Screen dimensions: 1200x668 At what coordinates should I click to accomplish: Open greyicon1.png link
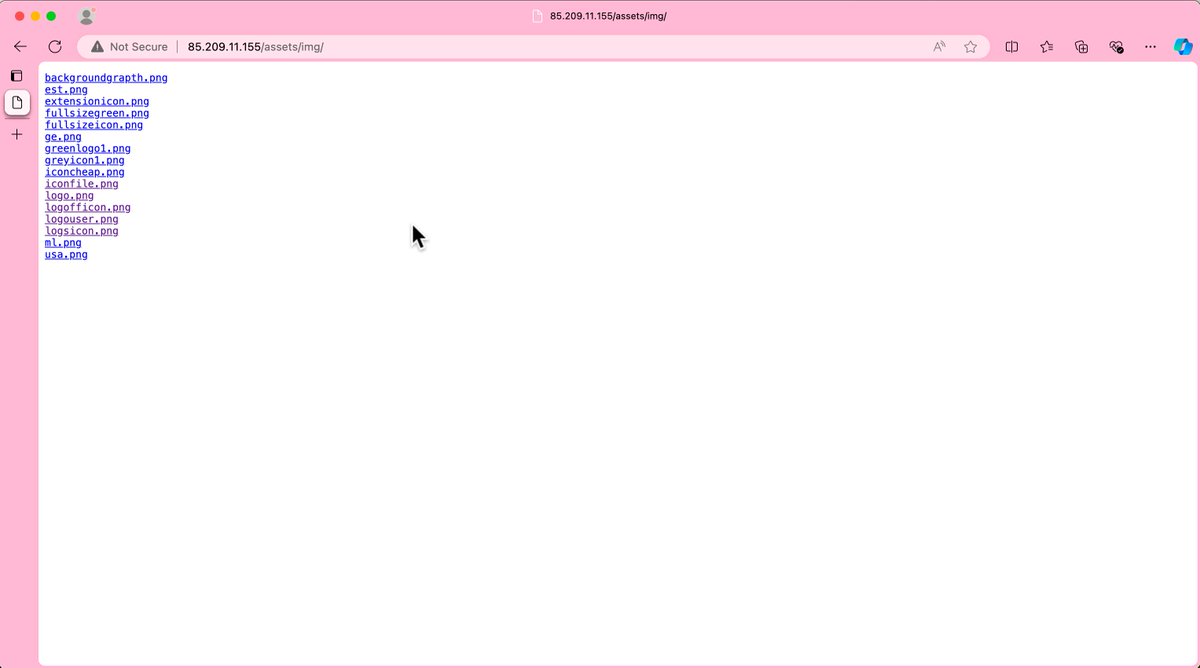pyautogui.click(x=85, y=161)
